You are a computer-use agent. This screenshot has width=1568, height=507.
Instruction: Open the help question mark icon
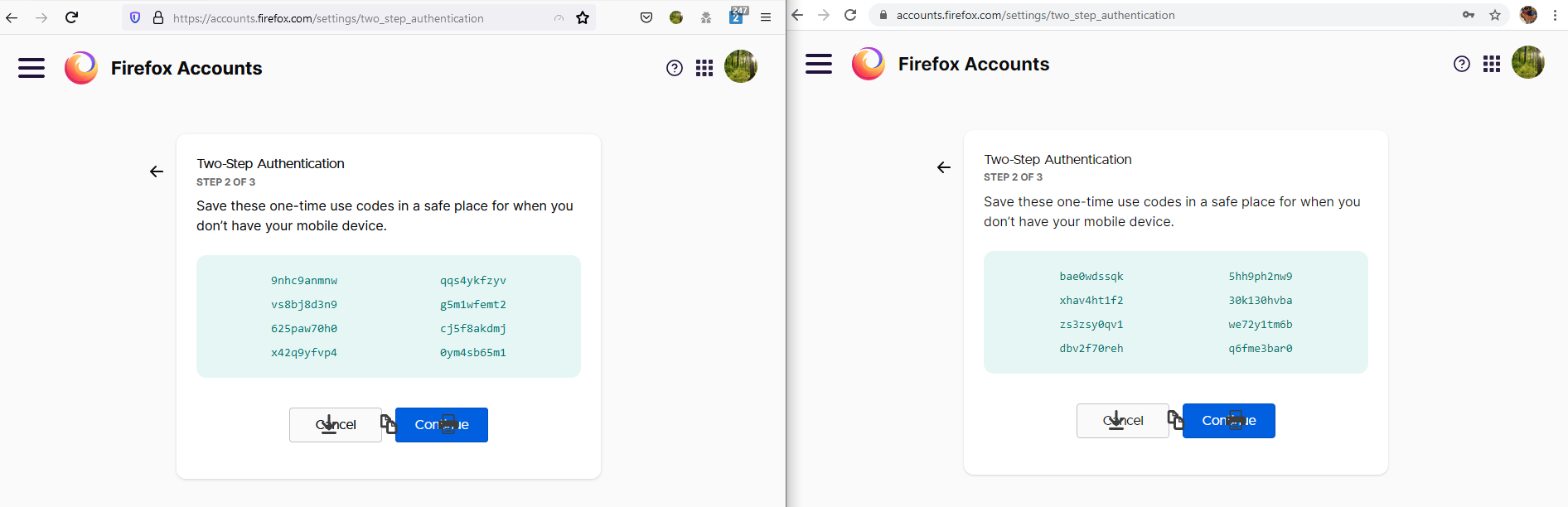(673, 67)
